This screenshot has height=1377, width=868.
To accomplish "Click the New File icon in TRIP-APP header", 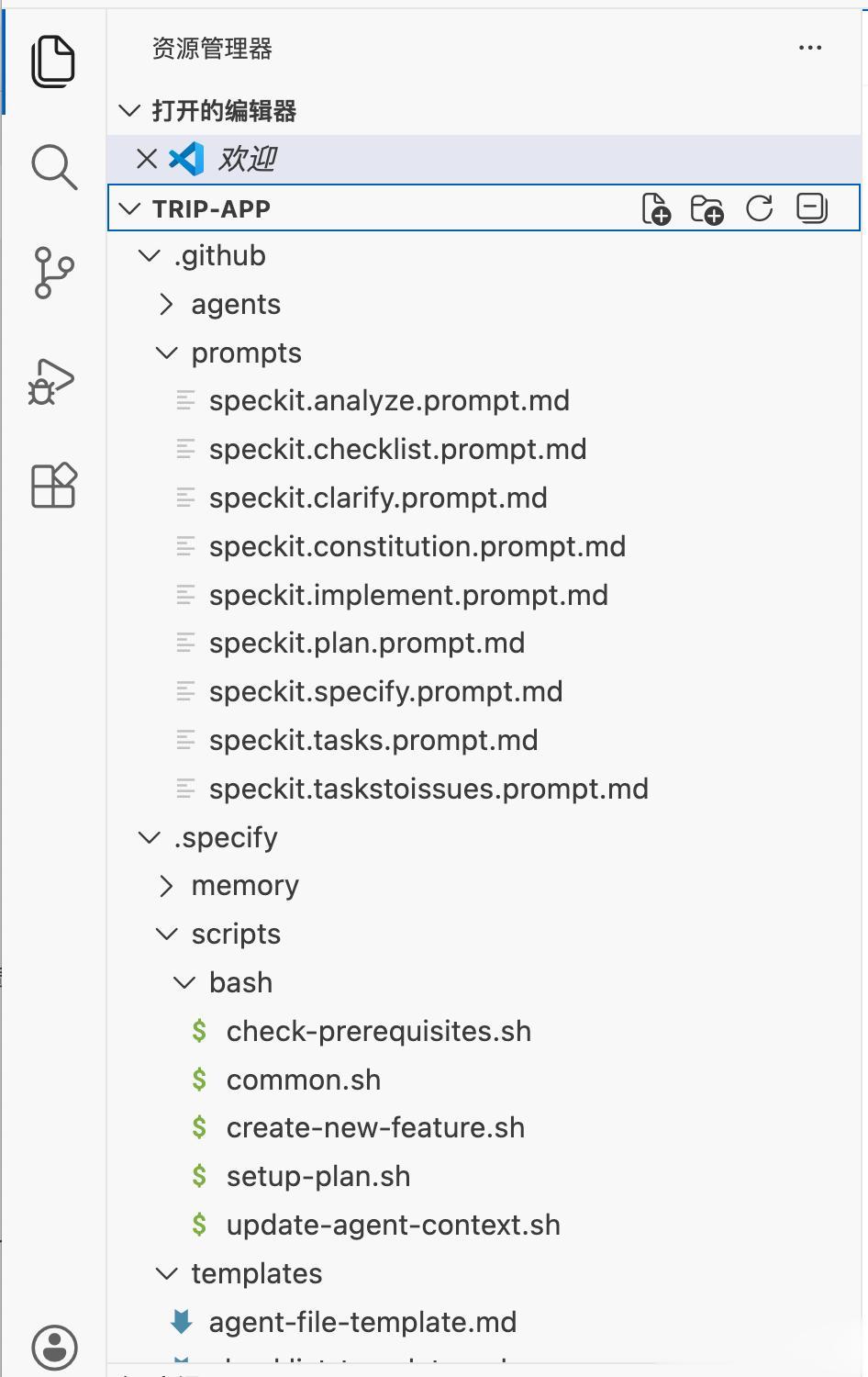I will pos(656,208).
